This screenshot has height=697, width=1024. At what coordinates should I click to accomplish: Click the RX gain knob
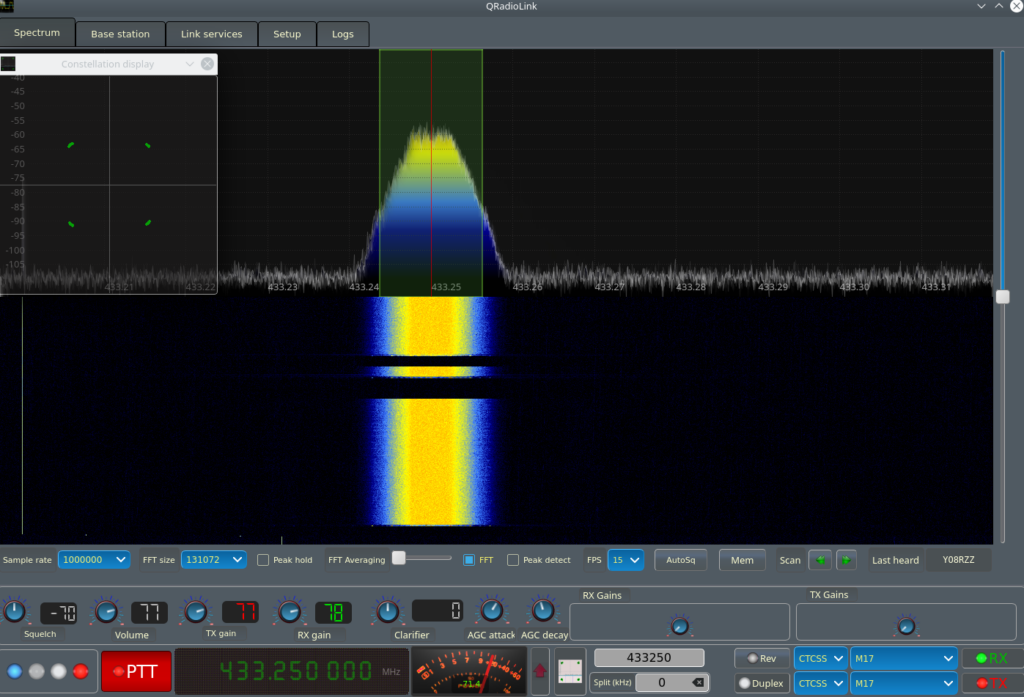pos(290,609)
